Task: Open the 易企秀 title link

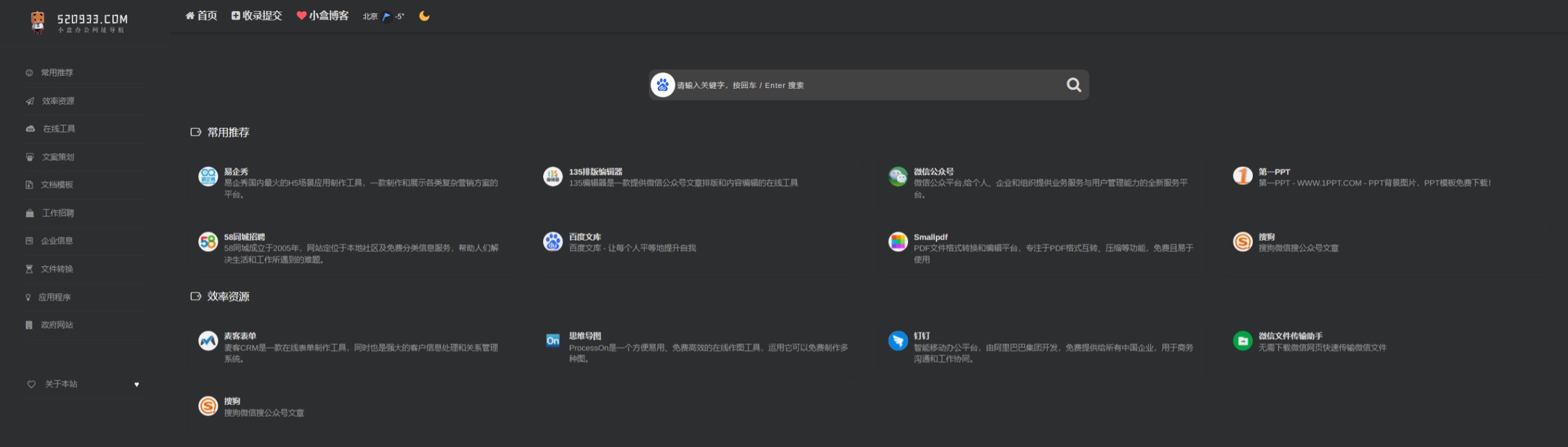Action: pos(236,172)
